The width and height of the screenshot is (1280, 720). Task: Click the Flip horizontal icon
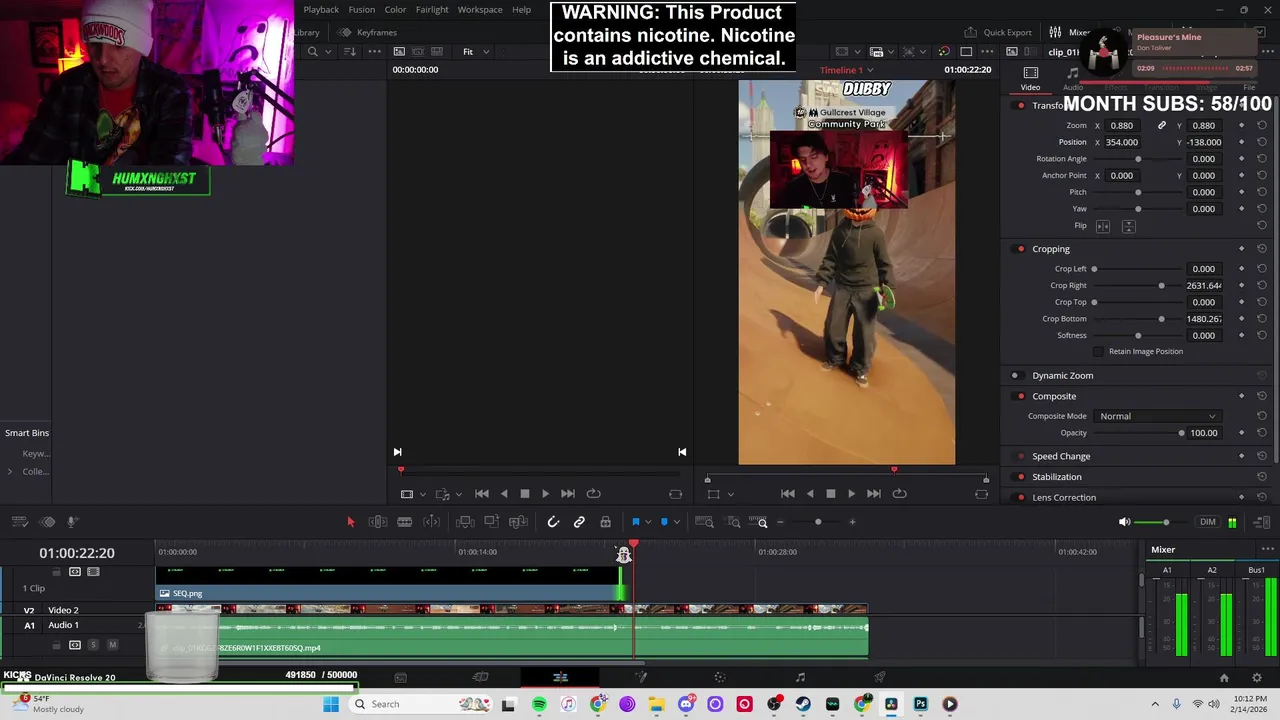(1103, 226)
